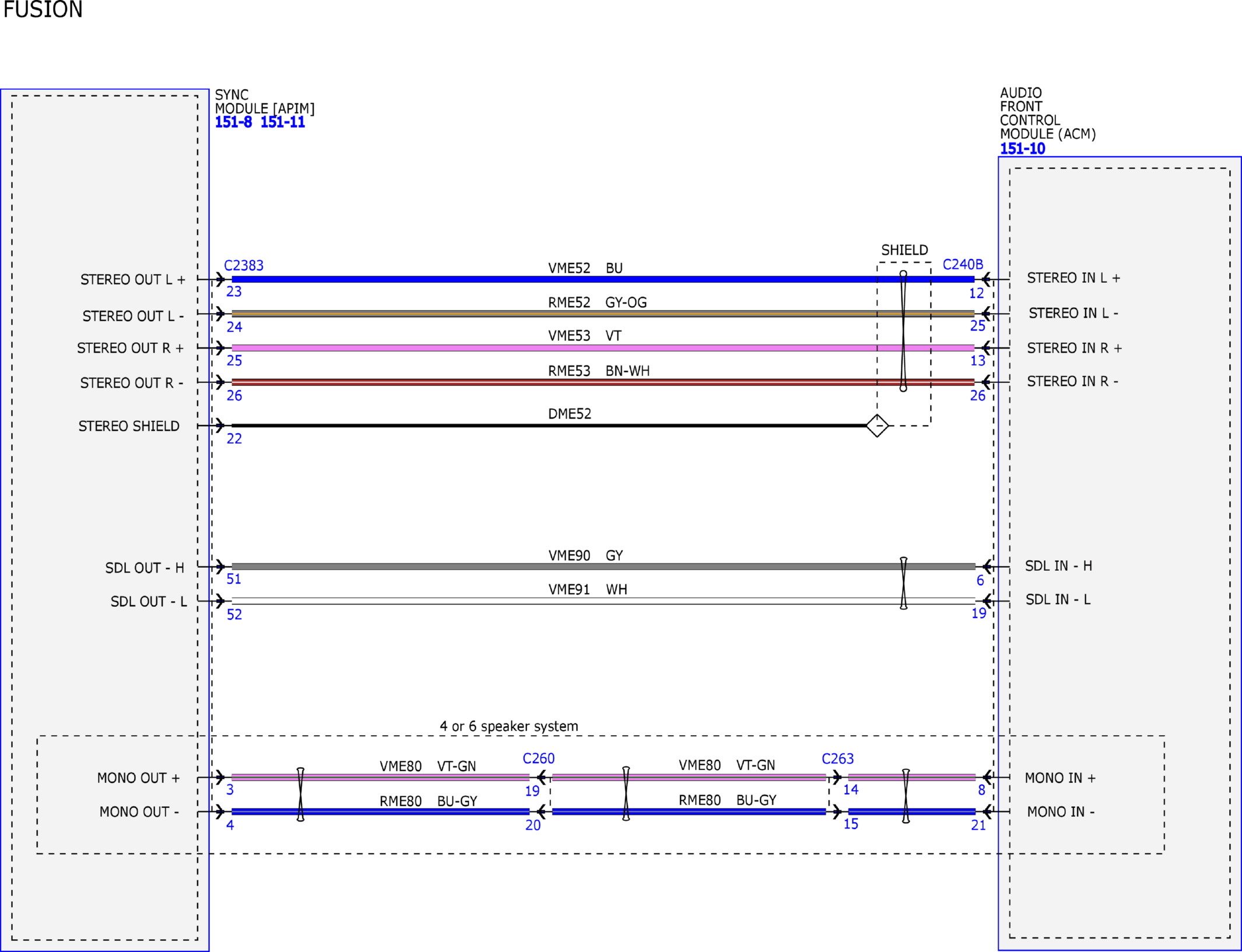Click the MONO OUT + label
1242x952 pixels.
point(138,778)
